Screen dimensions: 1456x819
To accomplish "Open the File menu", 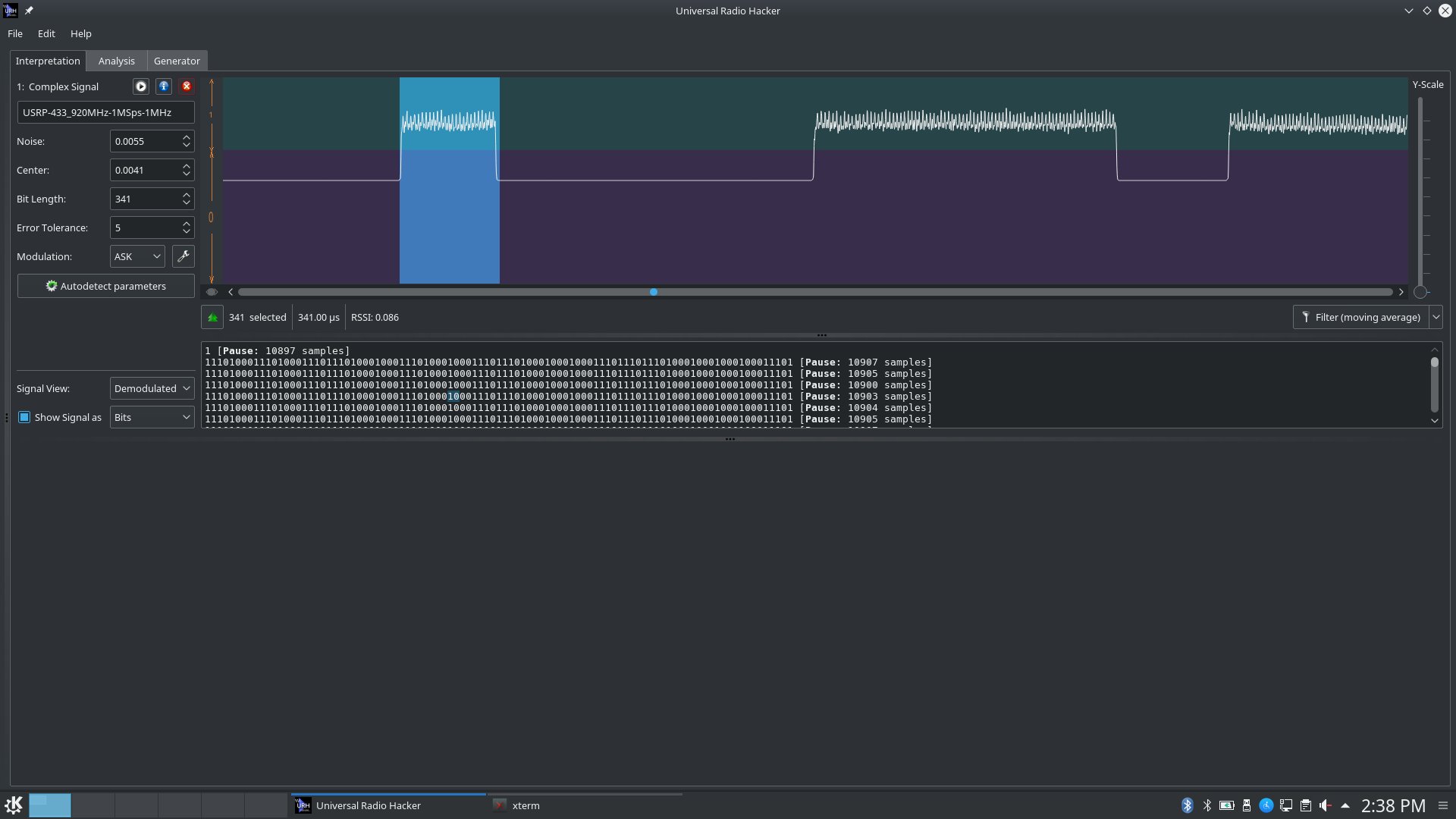I will pos(15,33).
